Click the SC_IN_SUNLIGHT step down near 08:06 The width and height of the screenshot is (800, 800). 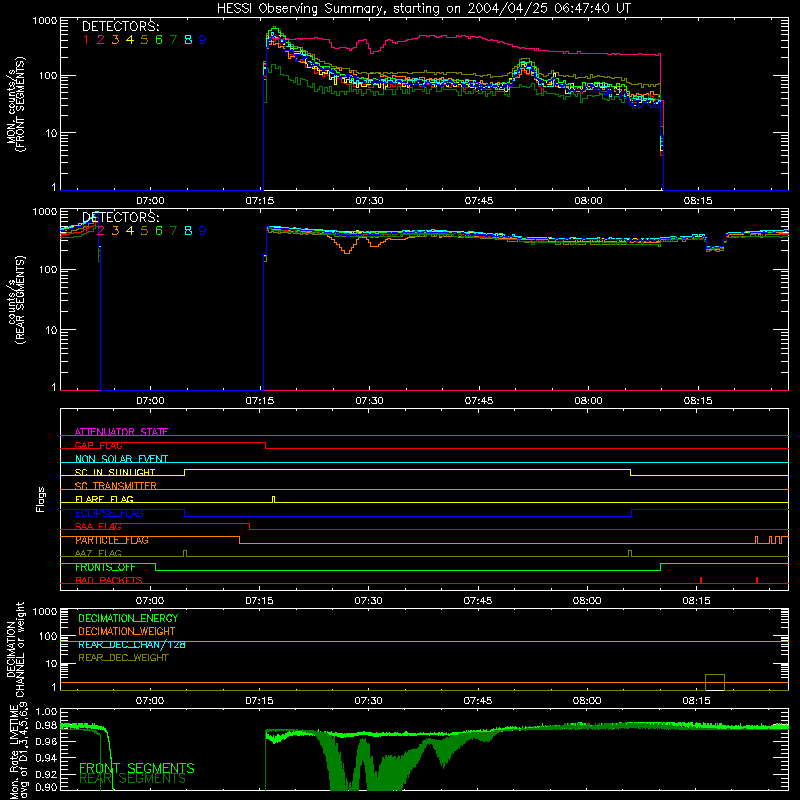[631, 472]
